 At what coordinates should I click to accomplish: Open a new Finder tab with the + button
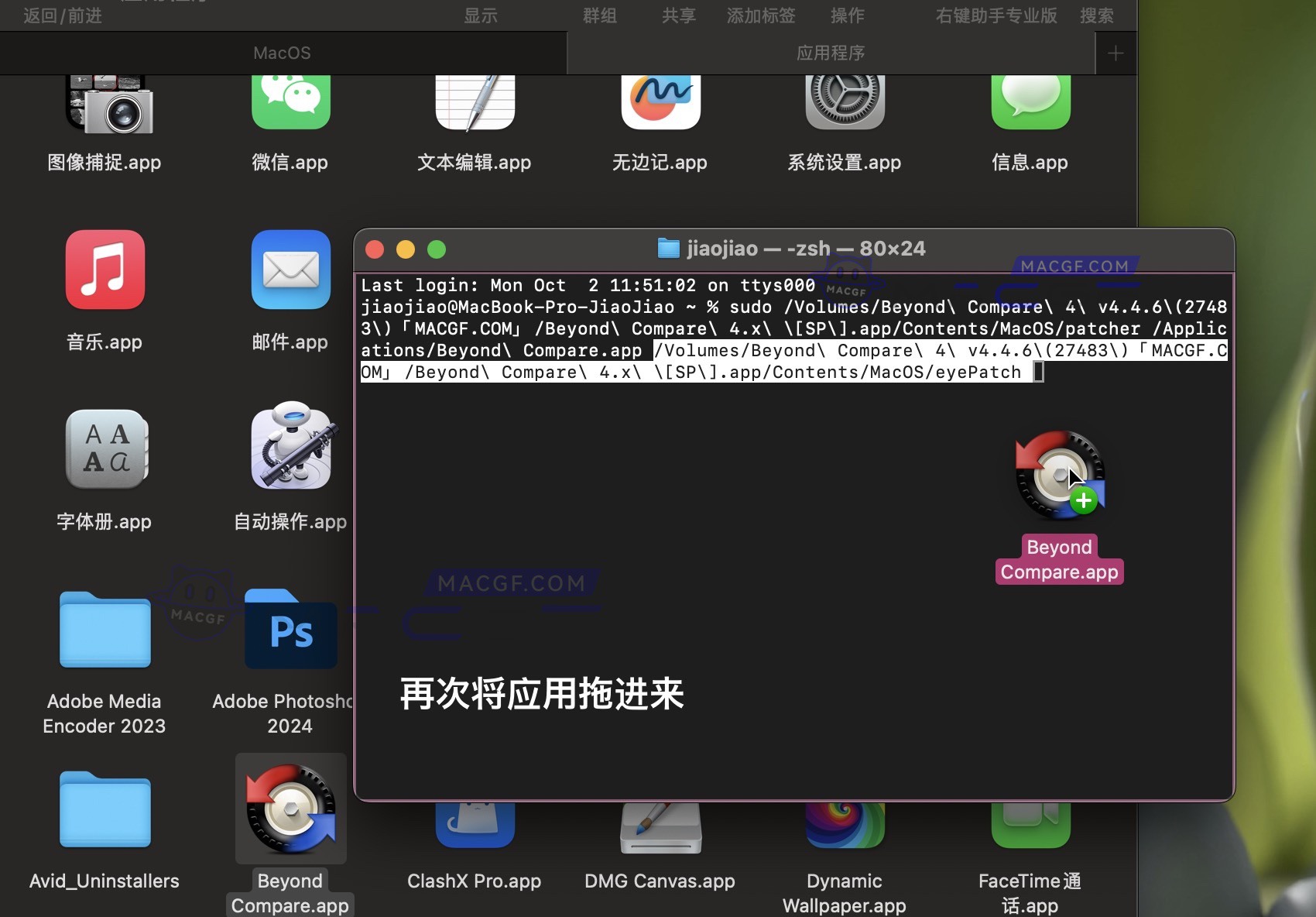[x=1116, y=53]
